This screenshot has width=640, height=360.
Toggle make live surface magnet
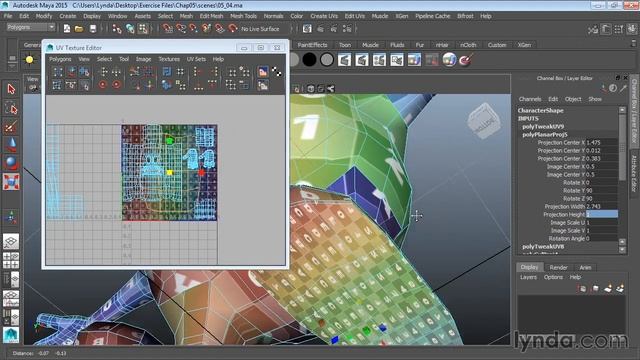coord(233,29)
